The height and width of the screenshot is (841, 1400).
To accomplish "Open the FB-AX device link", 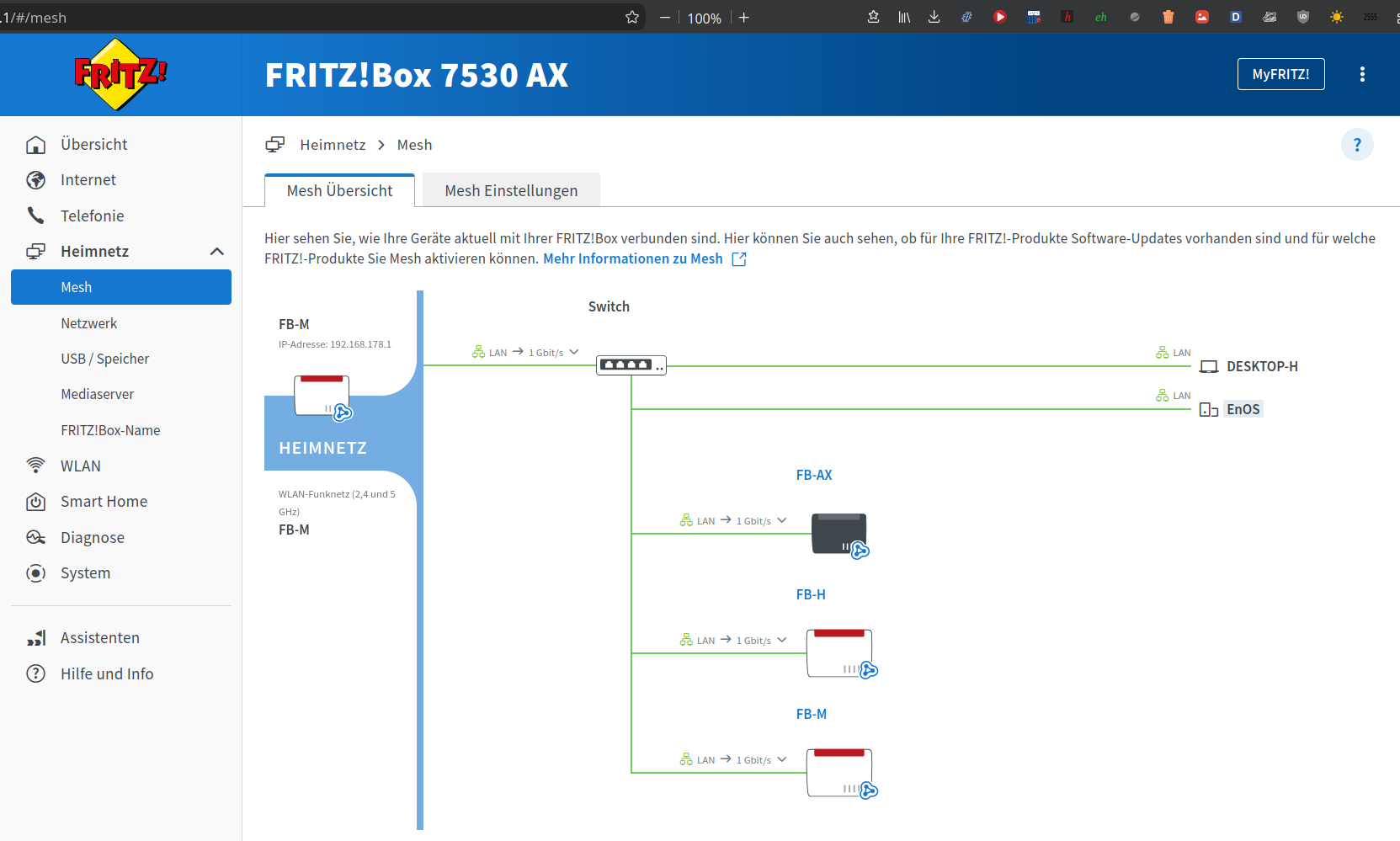I will [x=814, y=475].
